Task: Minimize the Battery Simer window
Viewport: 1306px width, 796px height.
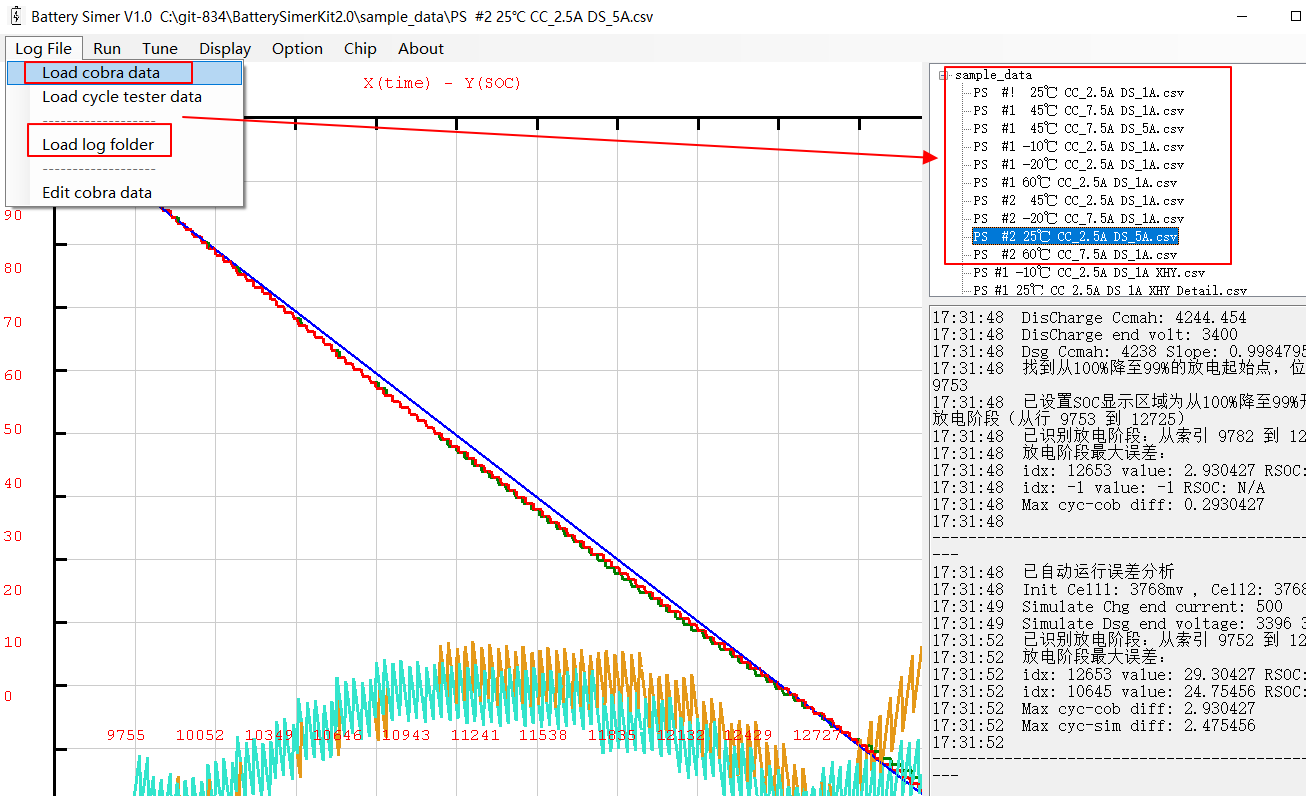Action: click(1244, 17)
